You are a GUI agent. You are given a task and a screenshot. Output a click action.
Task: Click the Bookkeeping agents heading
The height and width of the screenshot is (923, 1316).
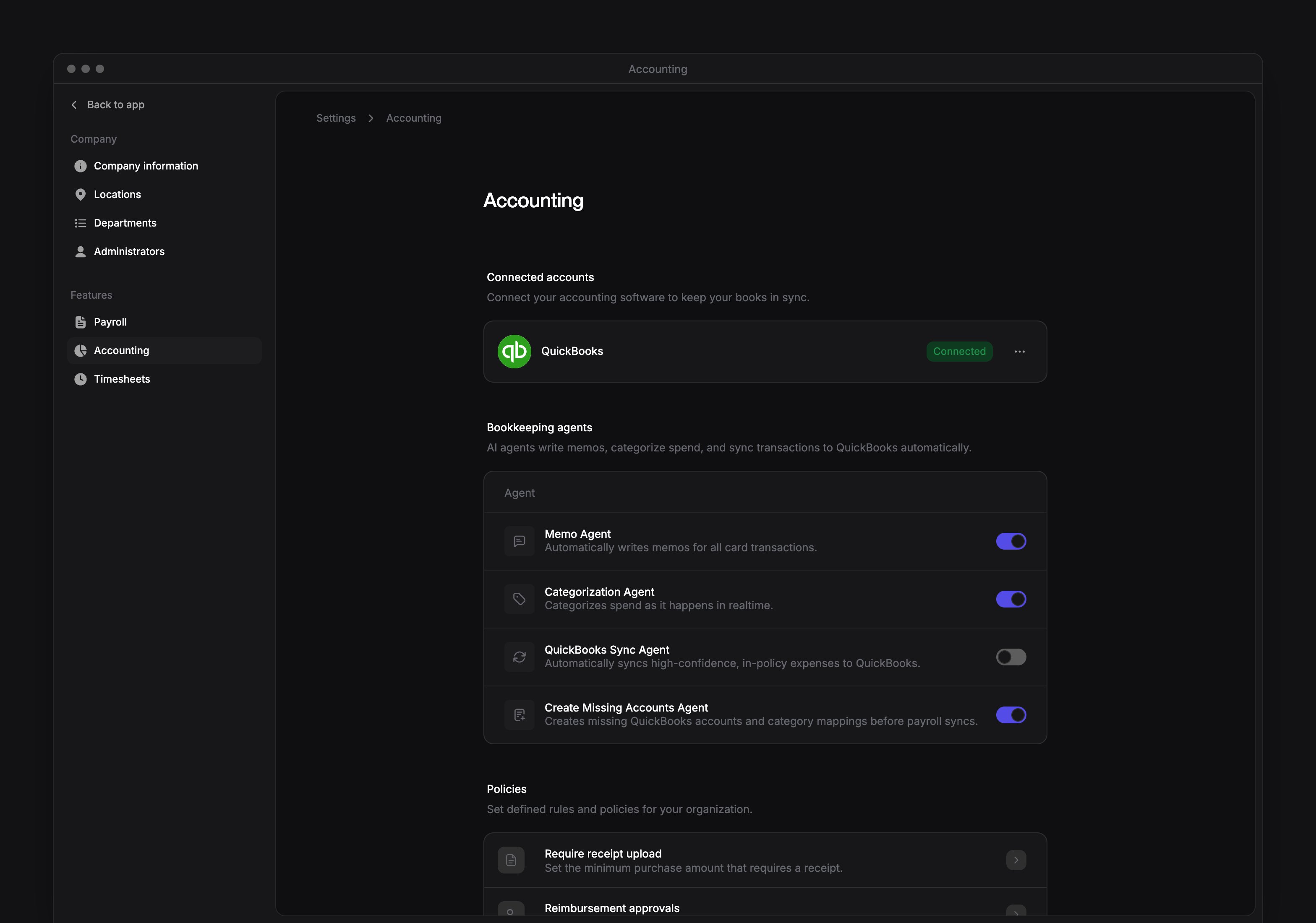539,428
